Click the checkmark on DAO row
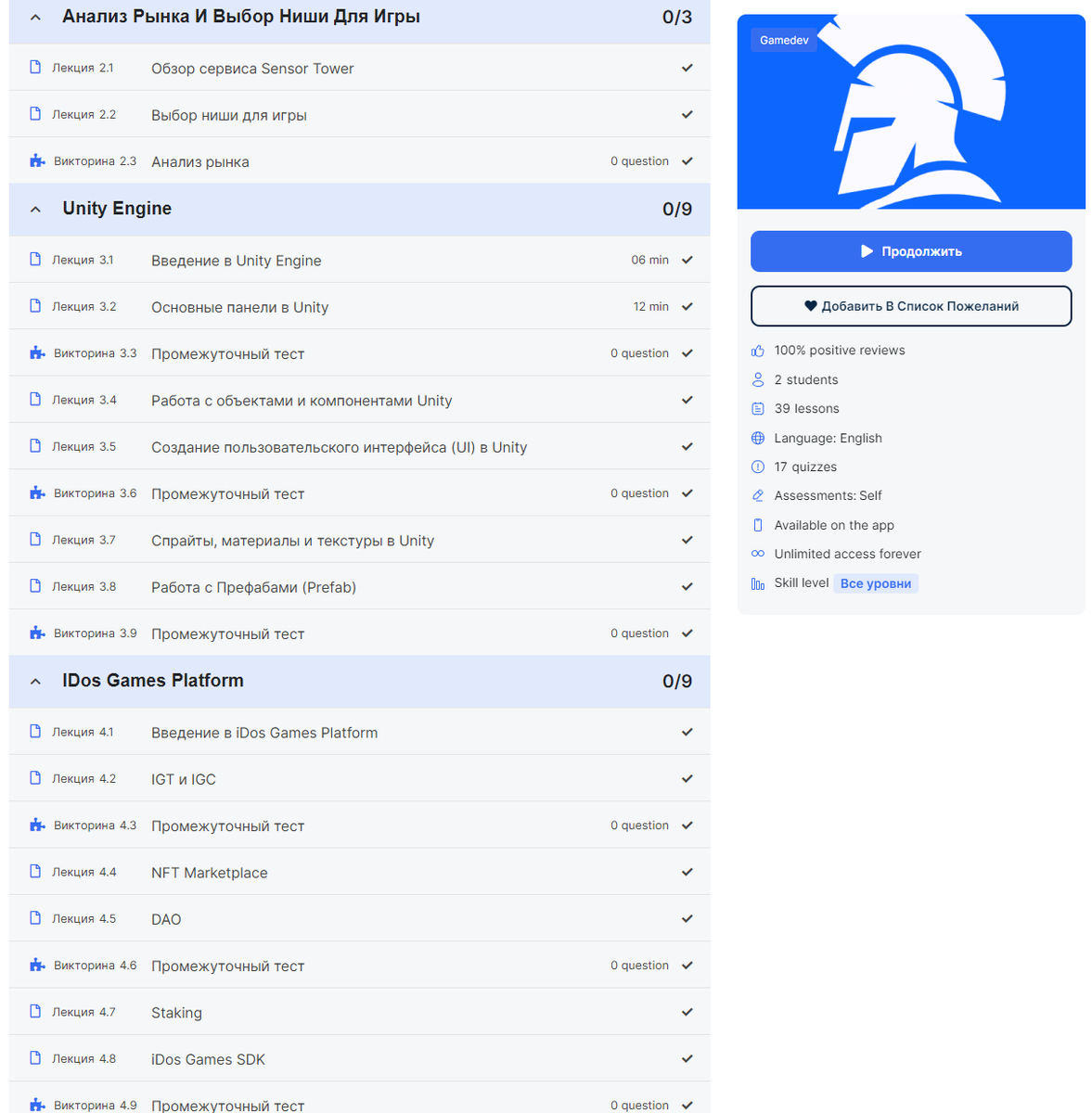Screen dimensions: 1092x1113 (687, 918)
